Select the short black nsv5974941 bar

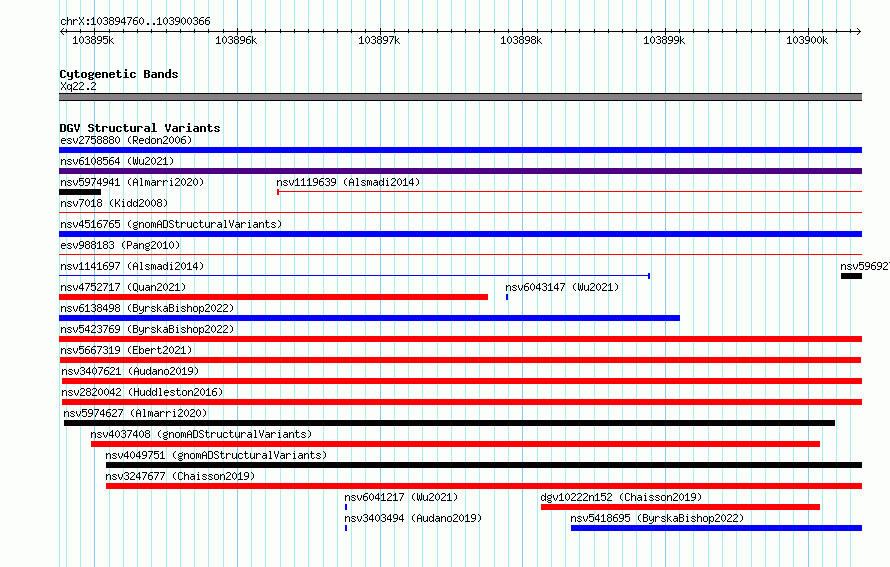click(80, 192)
